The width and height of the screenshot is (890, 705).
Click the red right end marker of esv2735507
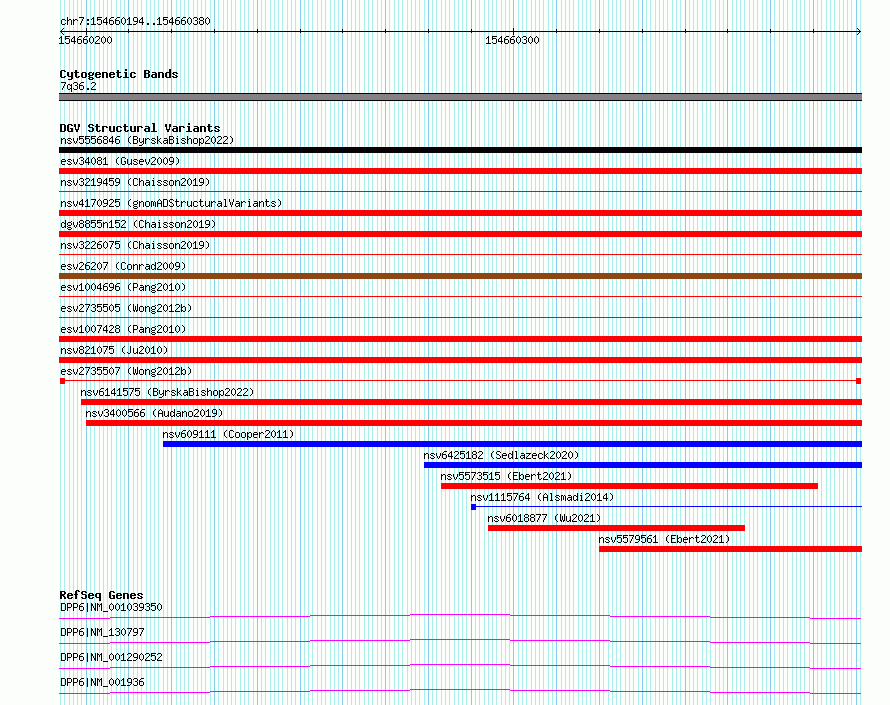[859, 381]
